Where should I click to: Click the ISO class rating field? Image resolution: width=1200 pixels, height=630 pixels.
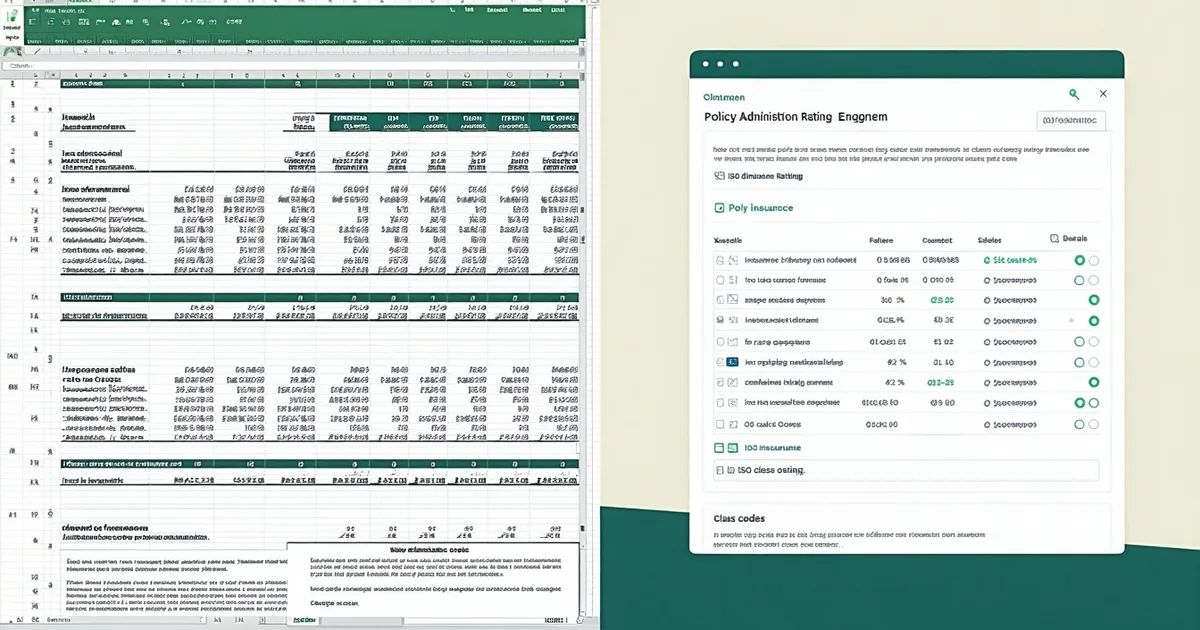click(x=906, y=470)
